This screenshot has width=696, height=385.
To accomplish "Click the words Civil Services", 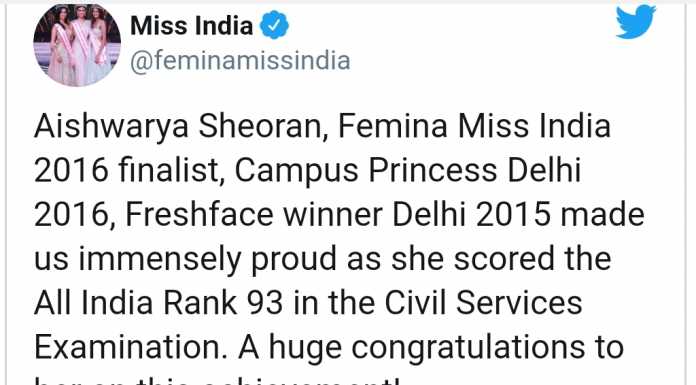I will (483, 303).
